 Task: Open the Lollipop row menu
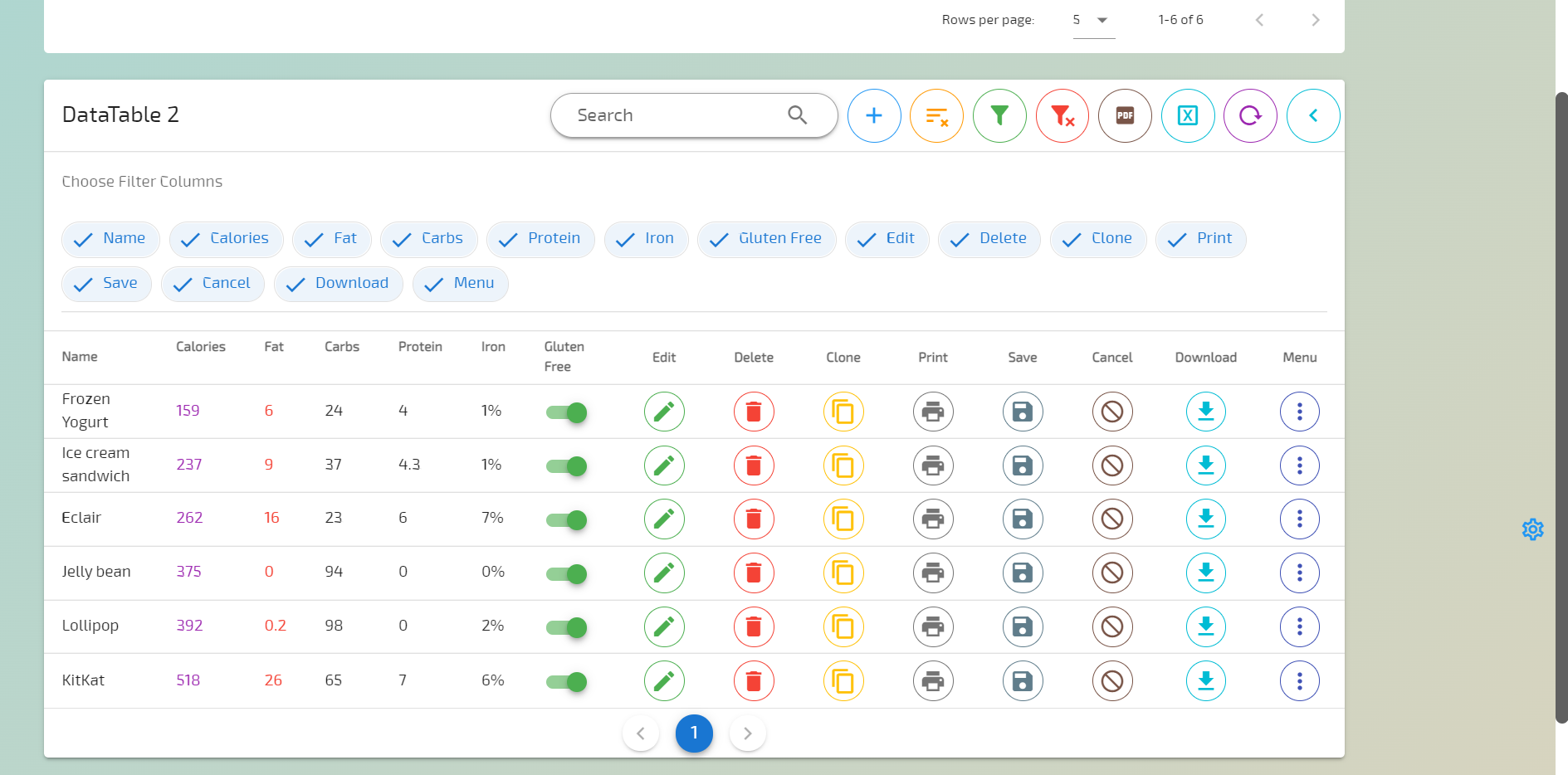coord(1300,626)
